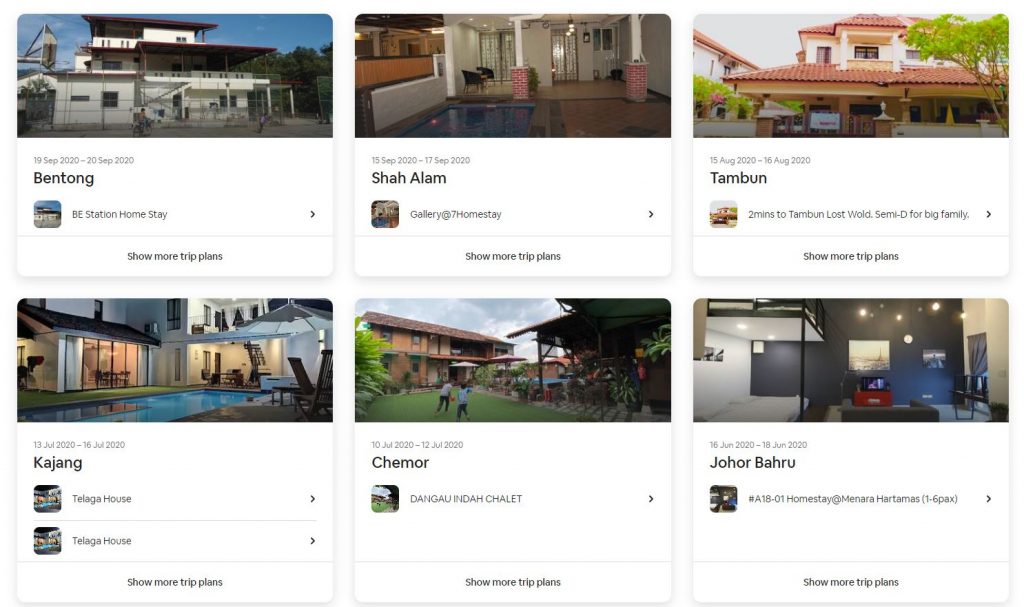The image size is (1024, 607).
Task: Click DANGAU INDAH CHALET small thumbnail
Action: tap(385, 499)
